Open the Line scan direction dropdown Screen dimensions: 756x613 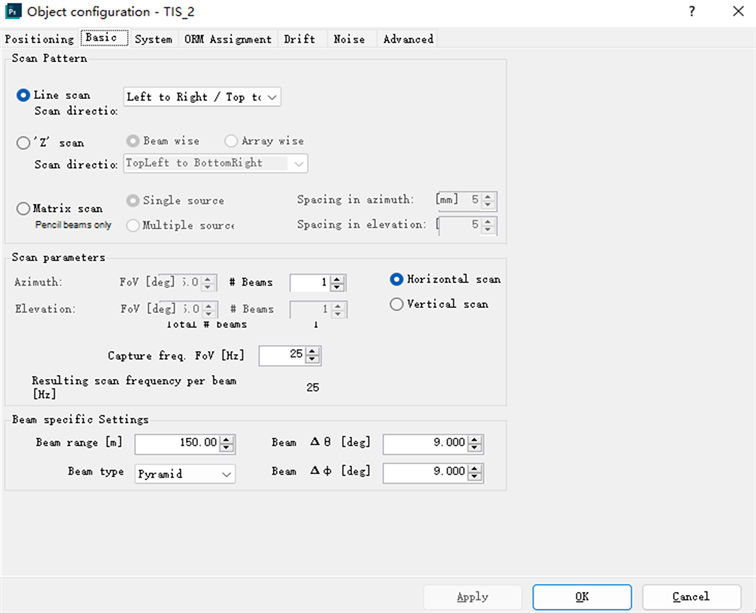(202, 97)
